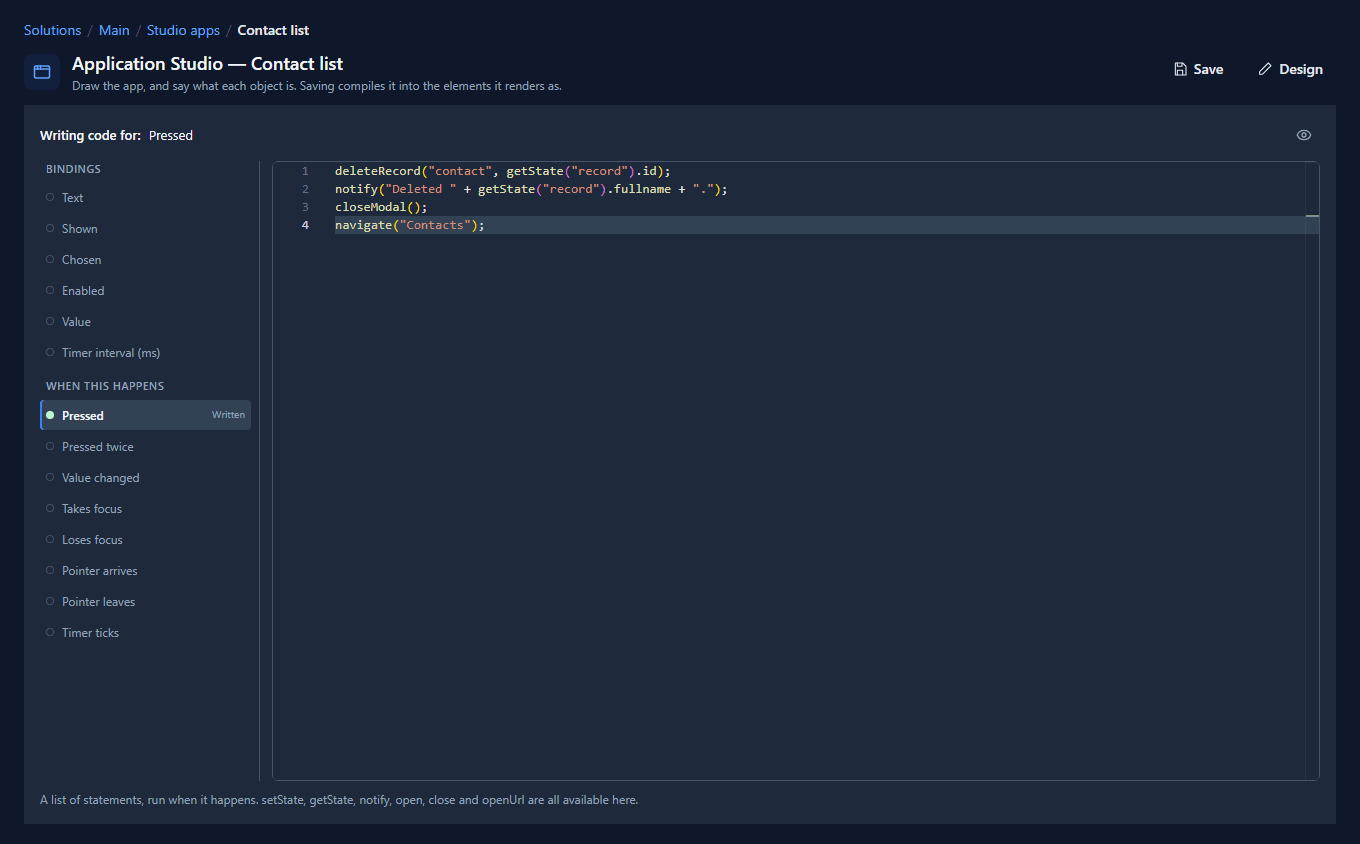1360x844 pixels.
Task: Select the Value binding
Action: (x=145, y=322)
